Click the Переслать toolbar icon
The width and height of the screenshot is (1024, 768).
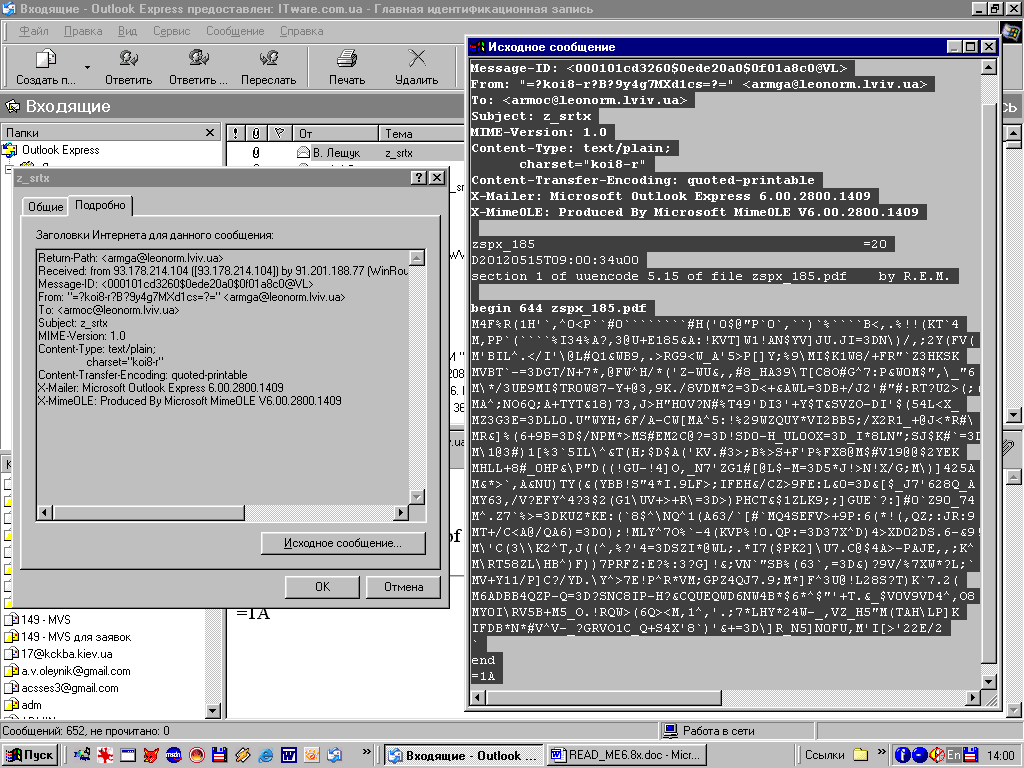coord(268,66)
